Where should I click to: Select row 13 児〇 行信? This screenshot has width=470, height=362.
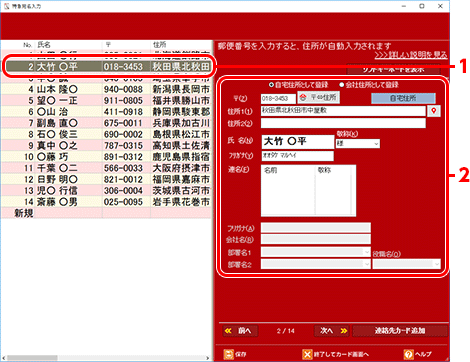107,191
